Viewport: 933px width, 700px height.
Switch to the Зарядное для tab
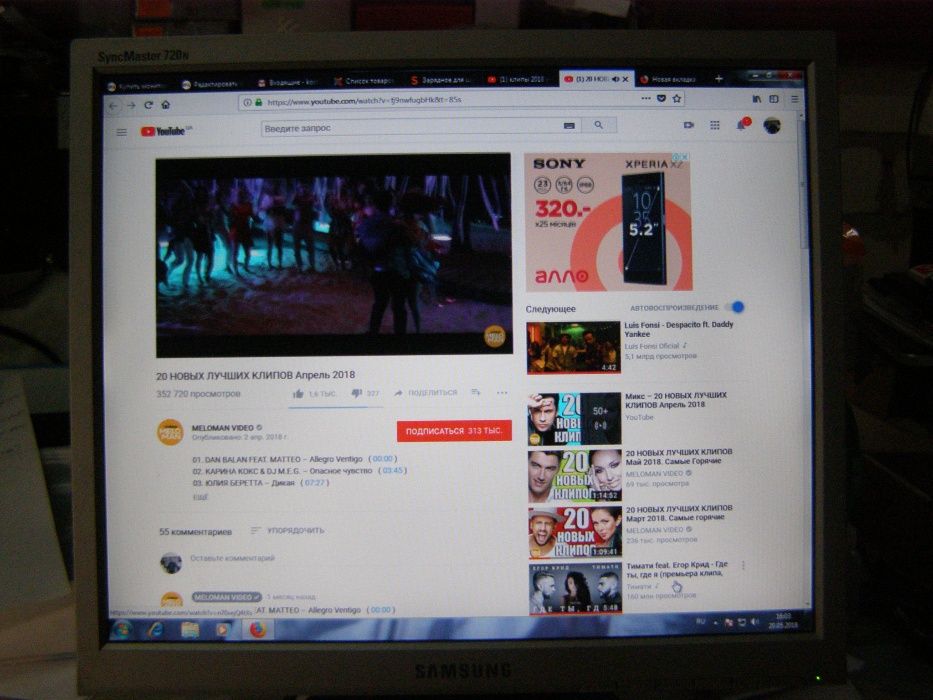point(441,80)
